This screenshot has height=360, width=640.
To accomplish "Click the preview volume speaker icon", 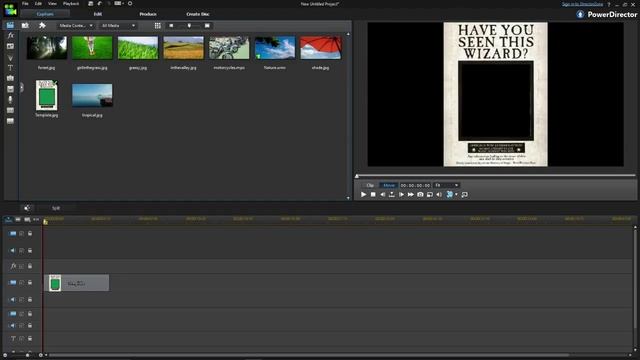I will 439,195.
